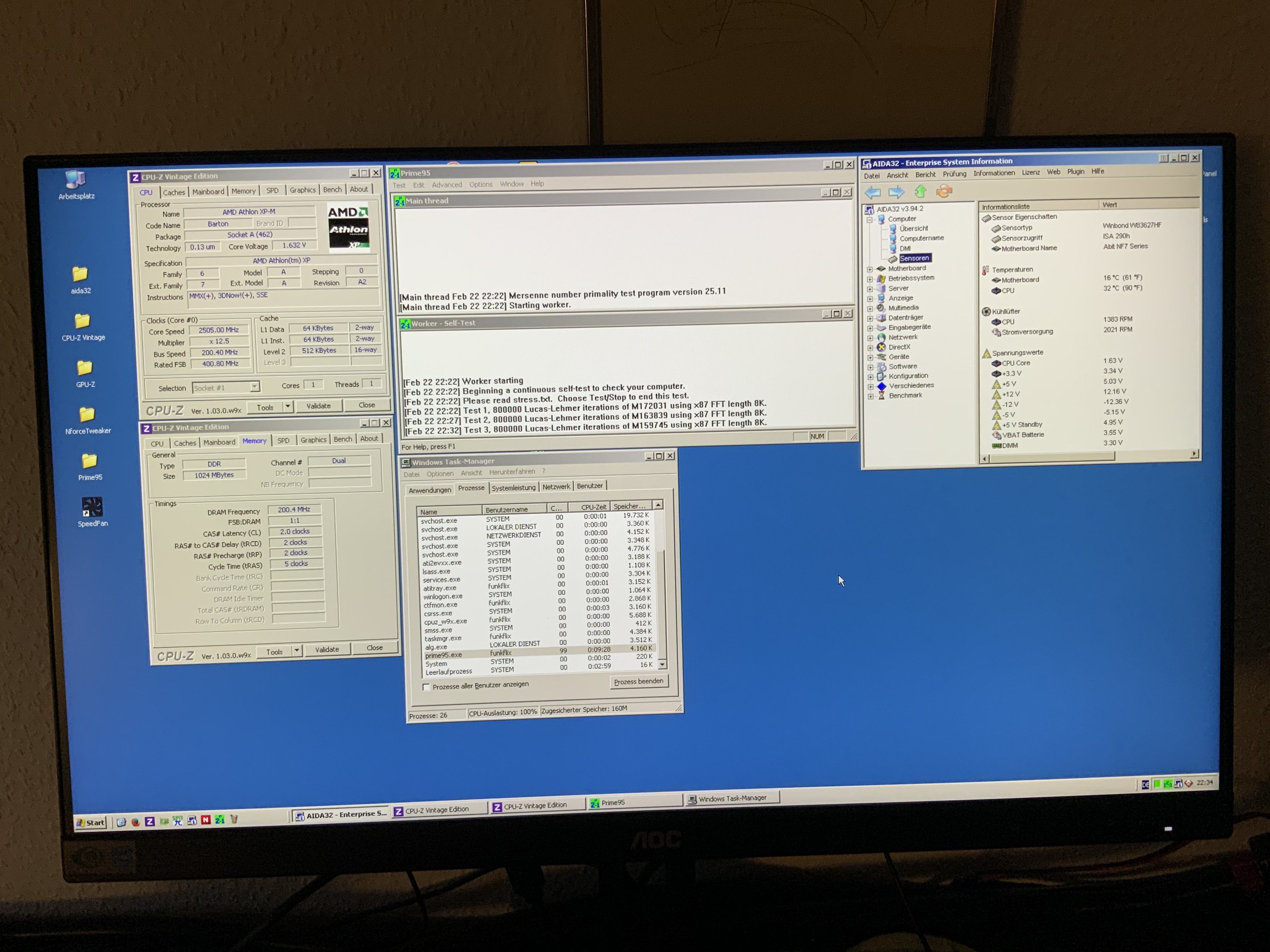This screenshot has width=1270, height=952.
Task: Click Name column header in Task-Manager
Action: tap(449, 511)
